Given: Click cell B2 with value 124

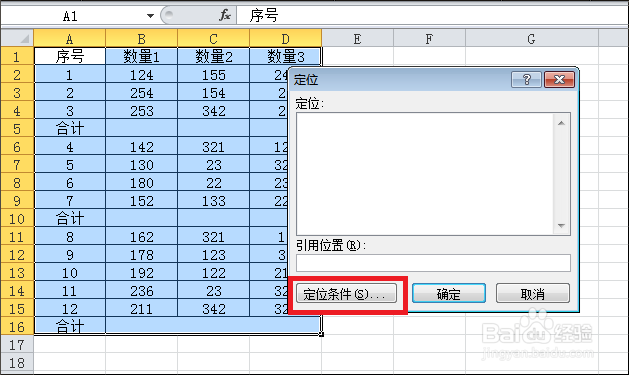Looking at the screenshot, I should pos(142,75).
